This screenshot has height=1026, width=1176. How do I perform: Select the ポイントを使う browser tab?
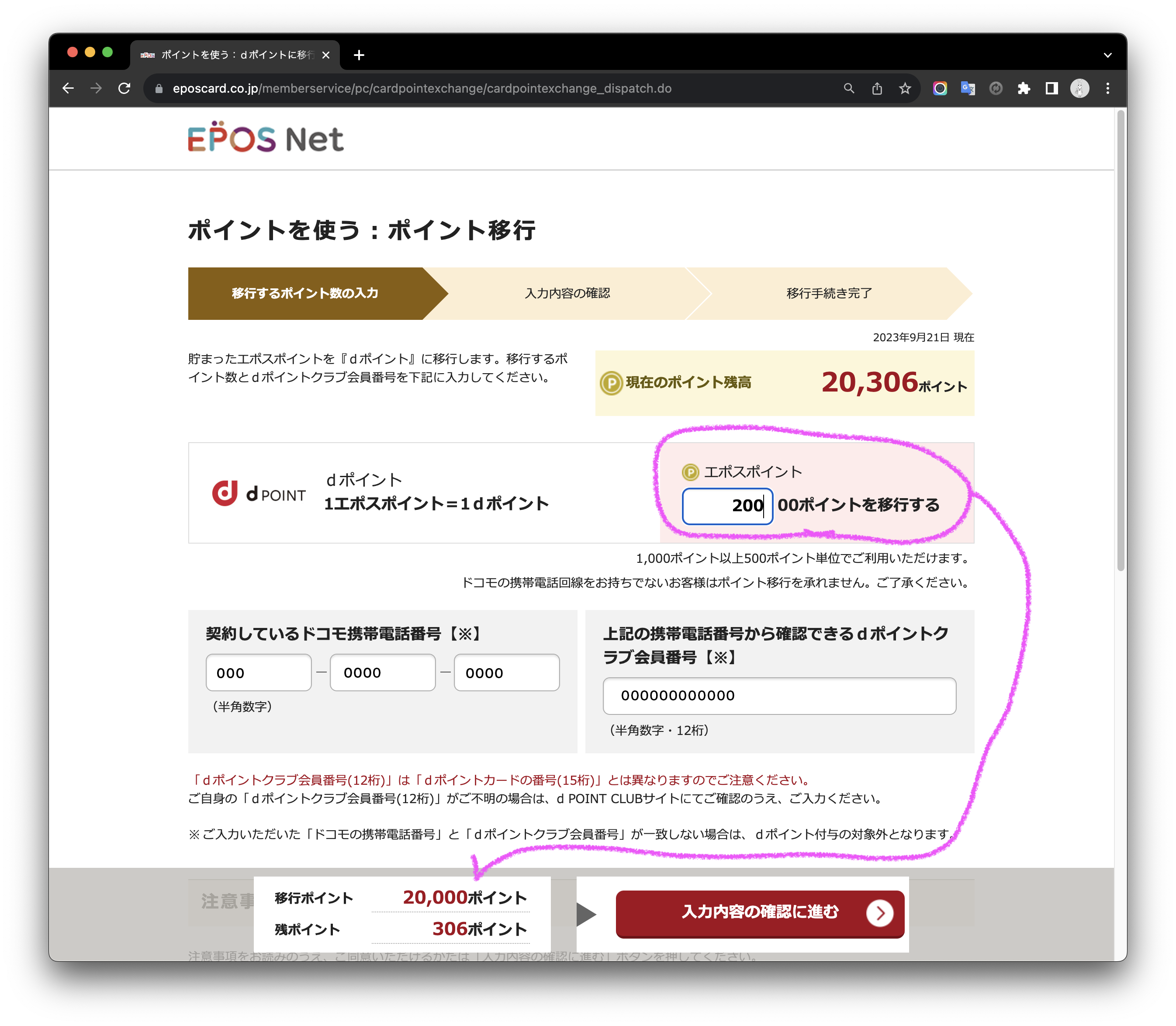click(235, 55)
